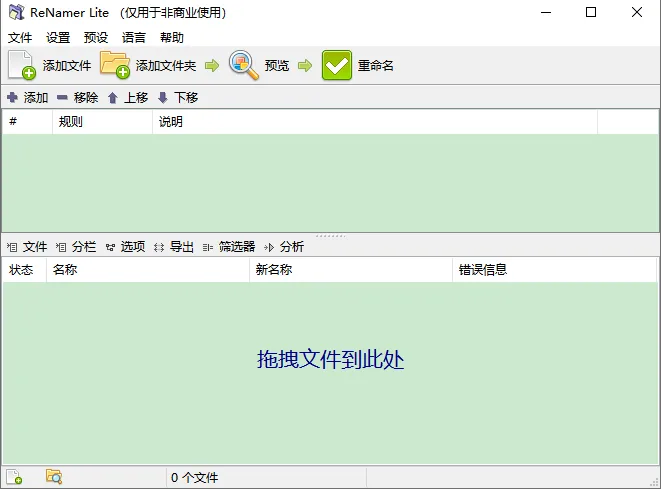Click the # column header in rules list
Viewport: 661px width, 489px height.
27,122
